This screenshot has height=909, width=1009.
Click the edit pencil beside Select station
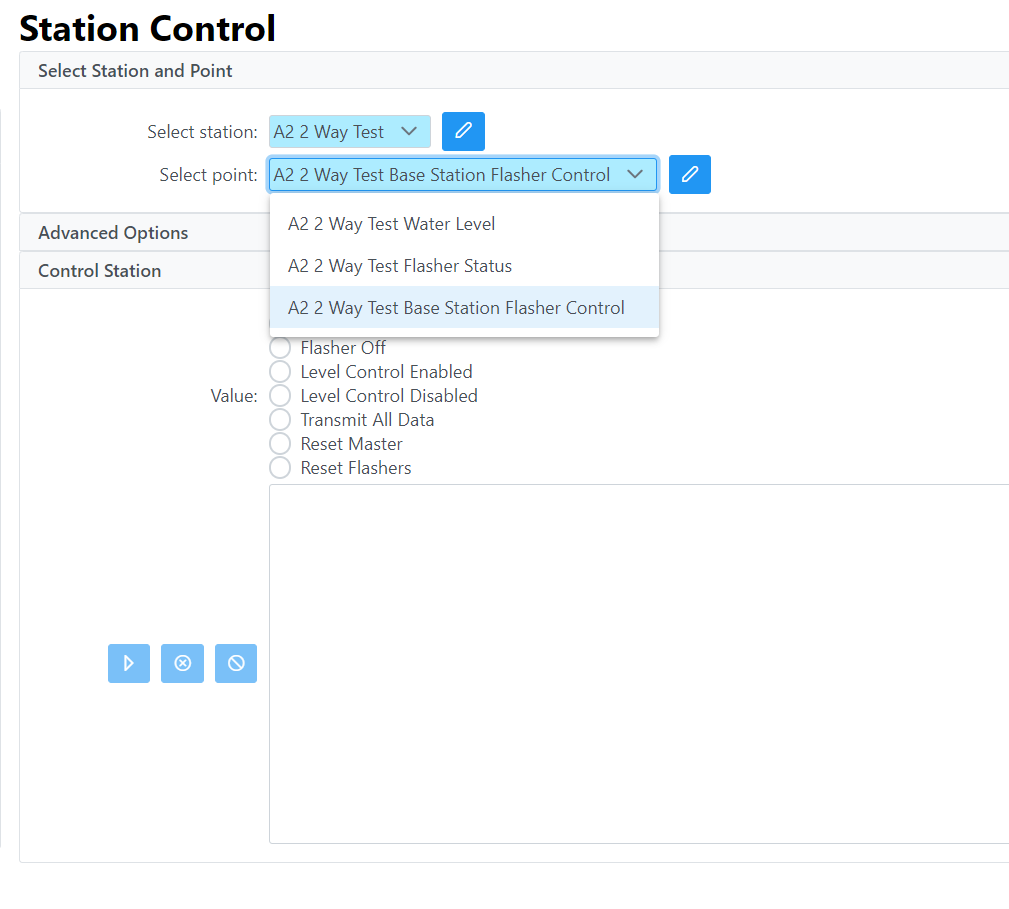pos(463,132)
